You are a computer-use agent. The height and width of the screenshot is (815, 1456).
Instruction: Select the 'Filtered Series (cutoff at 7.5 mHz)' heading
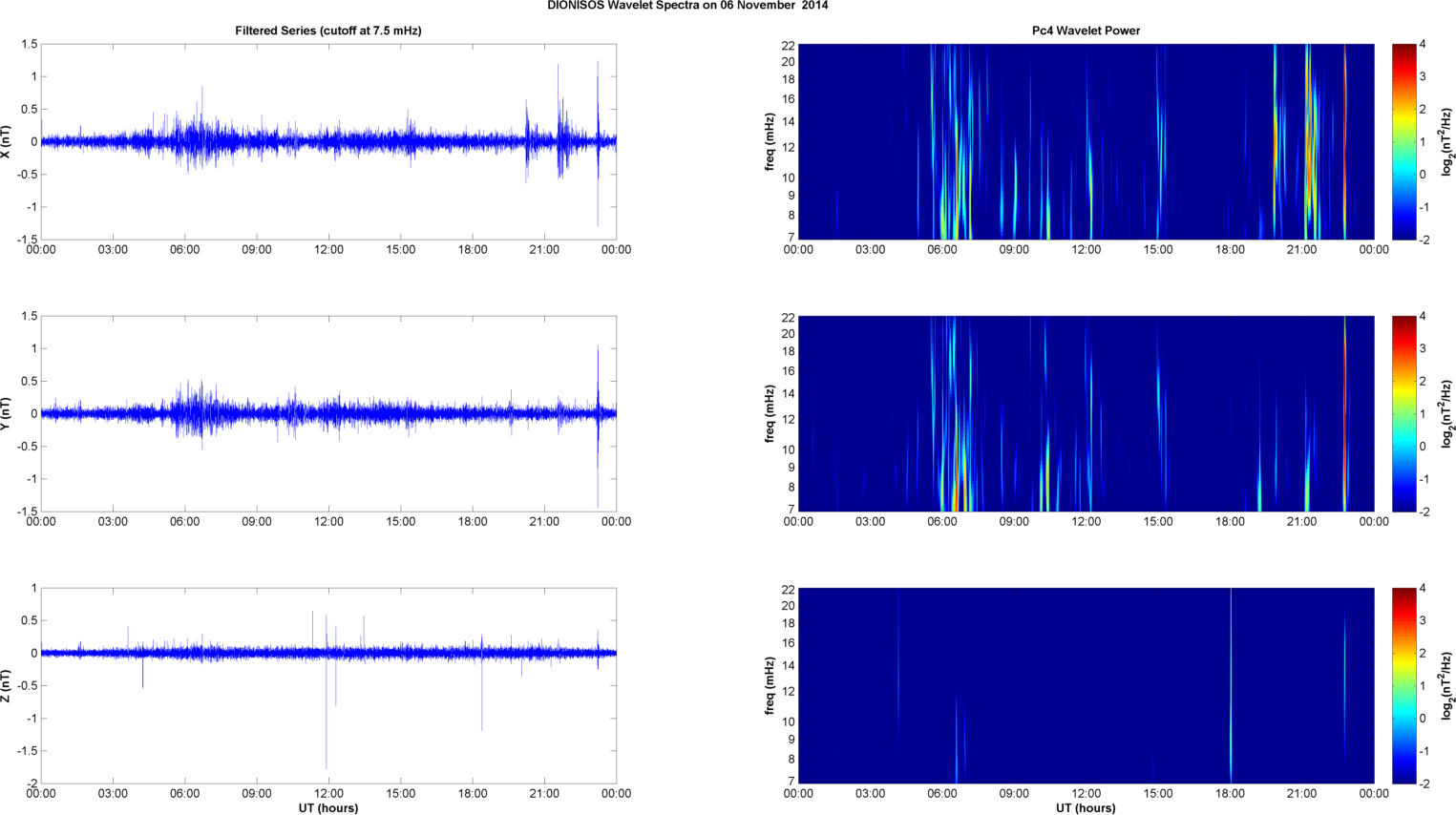click(x=328, y=31)
